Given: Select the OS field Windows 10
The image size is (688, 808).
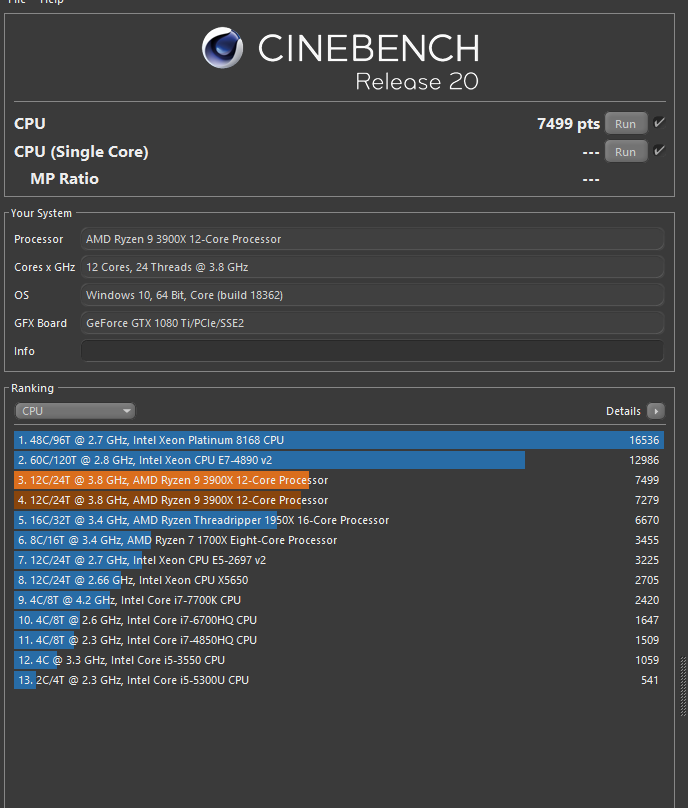Looking at the screenshot, I should click(x=372, y=295).
